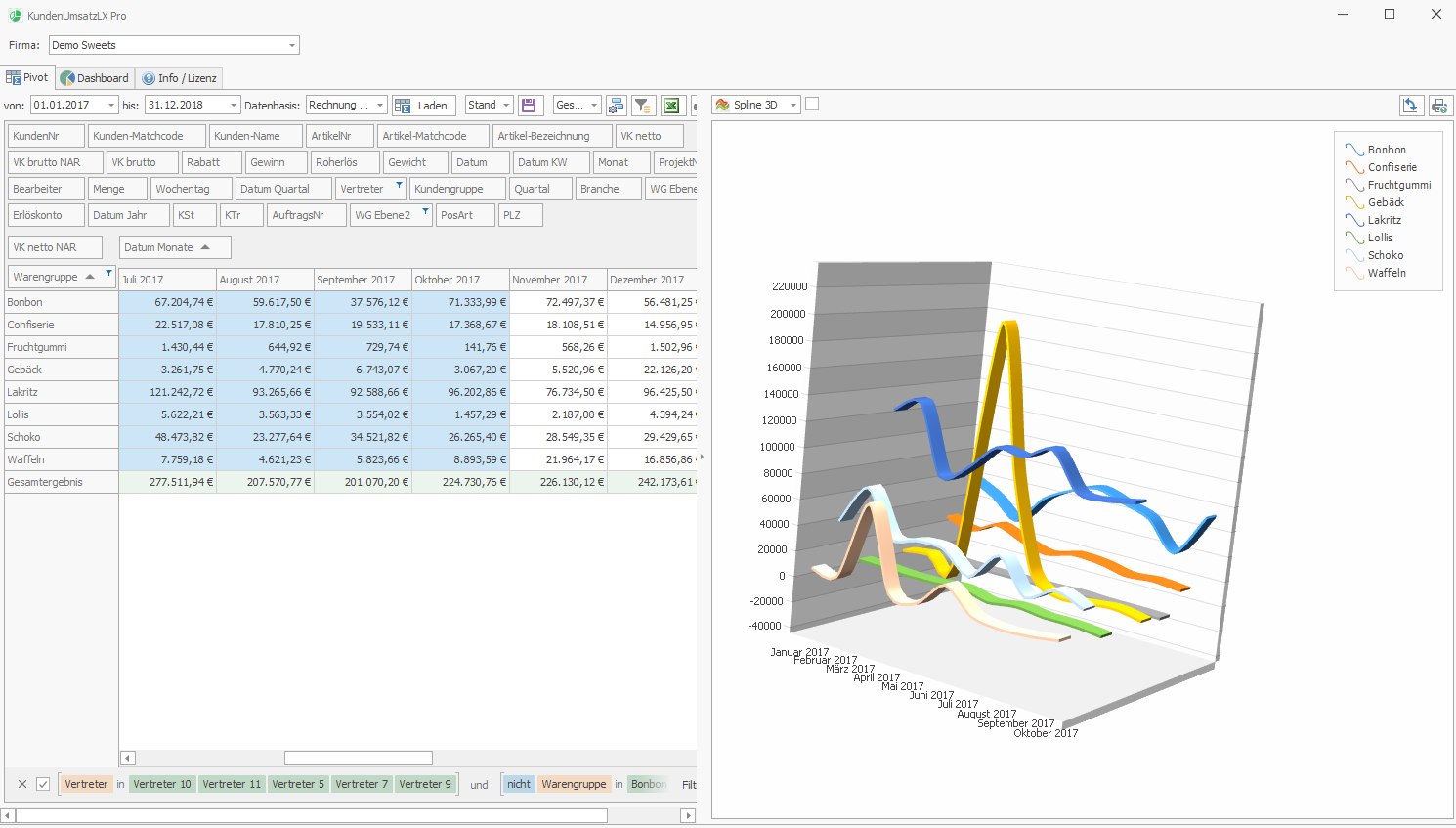The height and width of the screenshot is (828, 1456).
Task: Open the chart print preview icon
Action: point(1439,106)
